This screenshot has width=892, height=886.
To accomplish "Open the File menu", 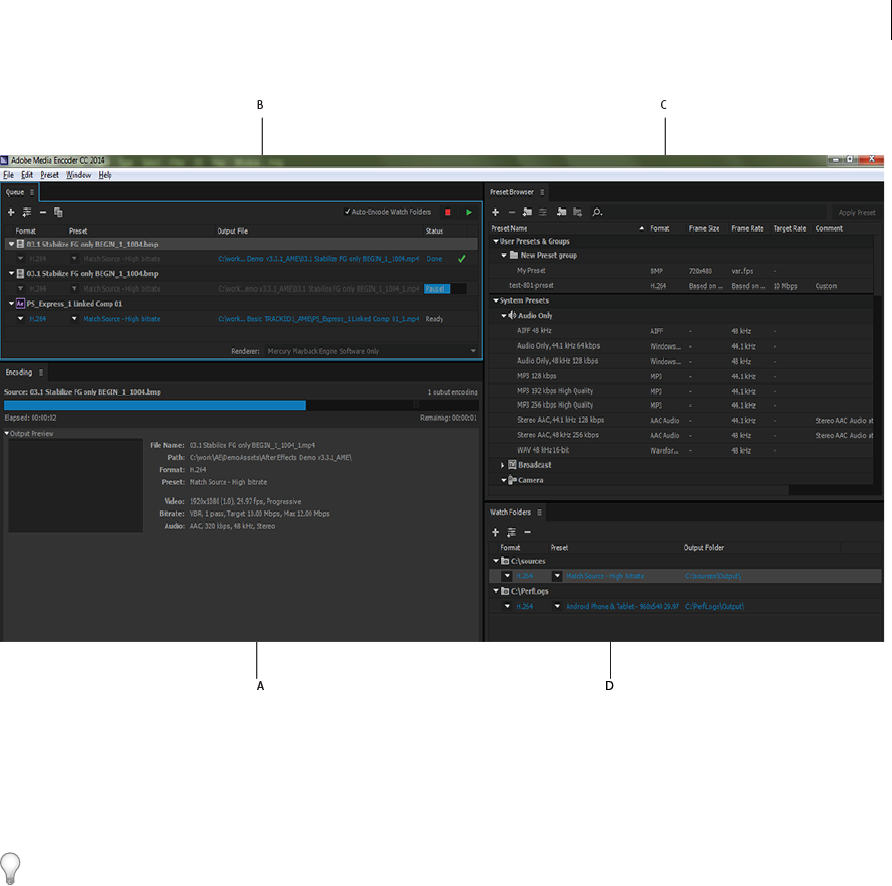I will [x=9, y=175].
